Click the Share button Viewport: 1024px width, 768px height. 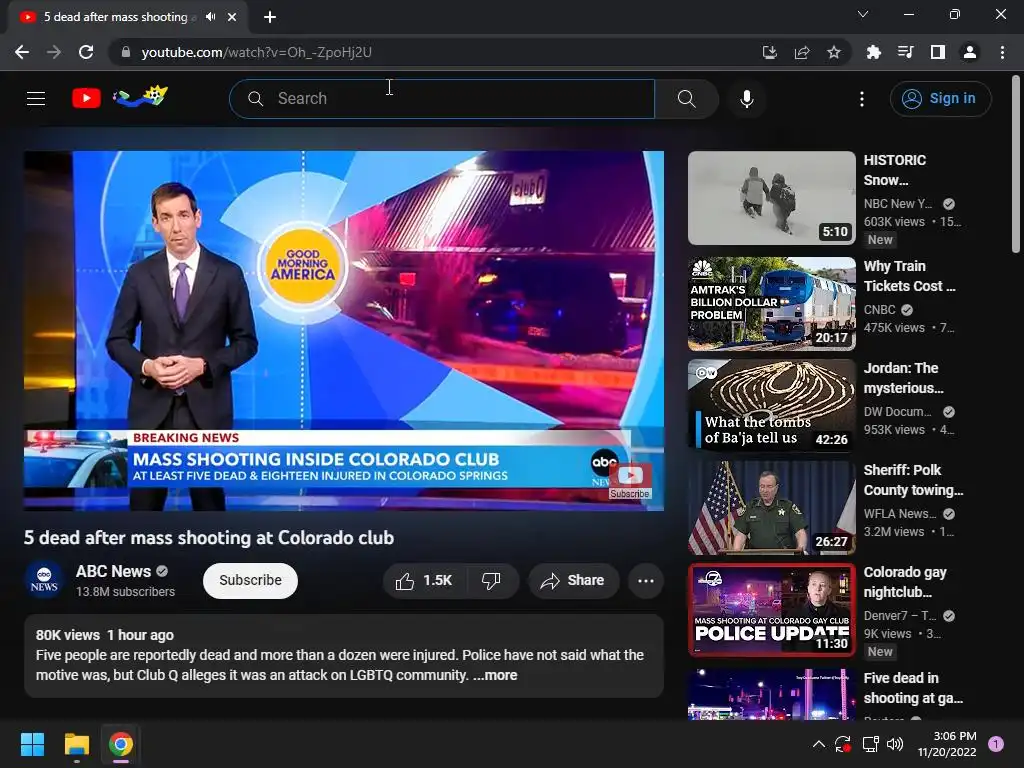click(573, 581)
